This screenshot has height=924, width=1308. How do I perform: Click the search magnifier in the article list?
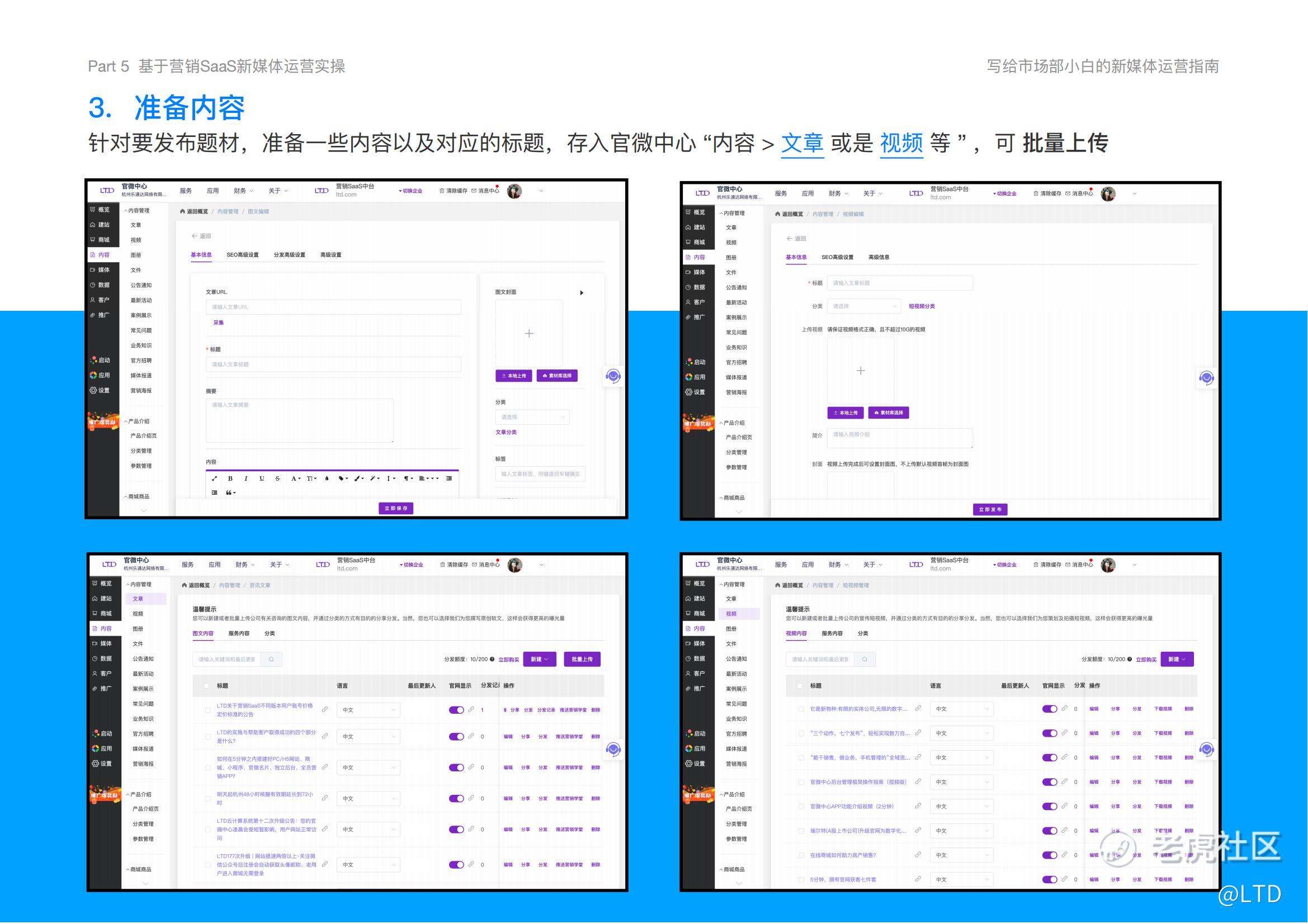coord(272,660)
